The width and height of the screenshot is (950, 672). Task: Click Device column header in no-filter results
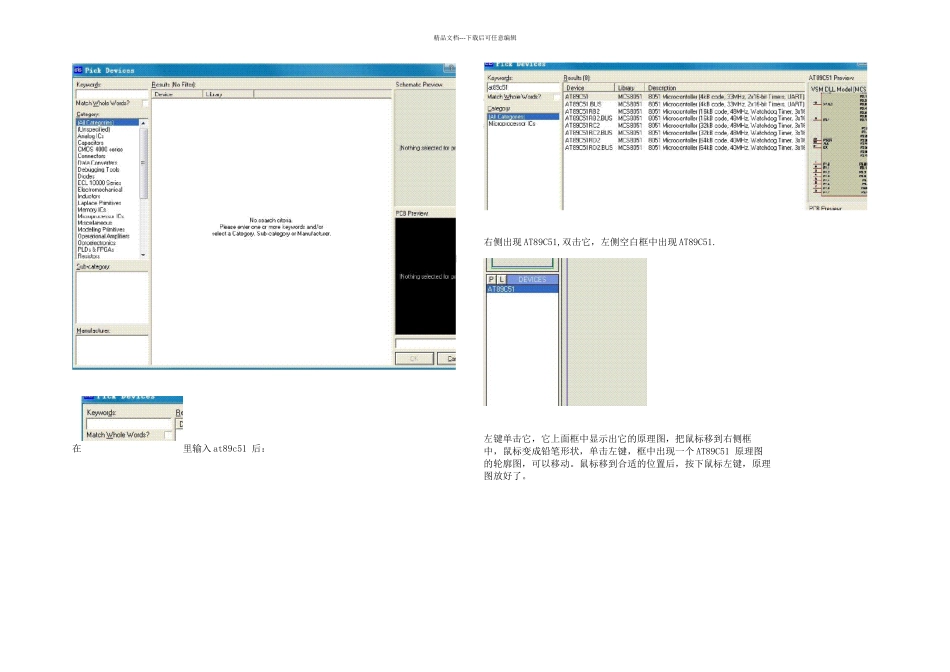point(176,94)
